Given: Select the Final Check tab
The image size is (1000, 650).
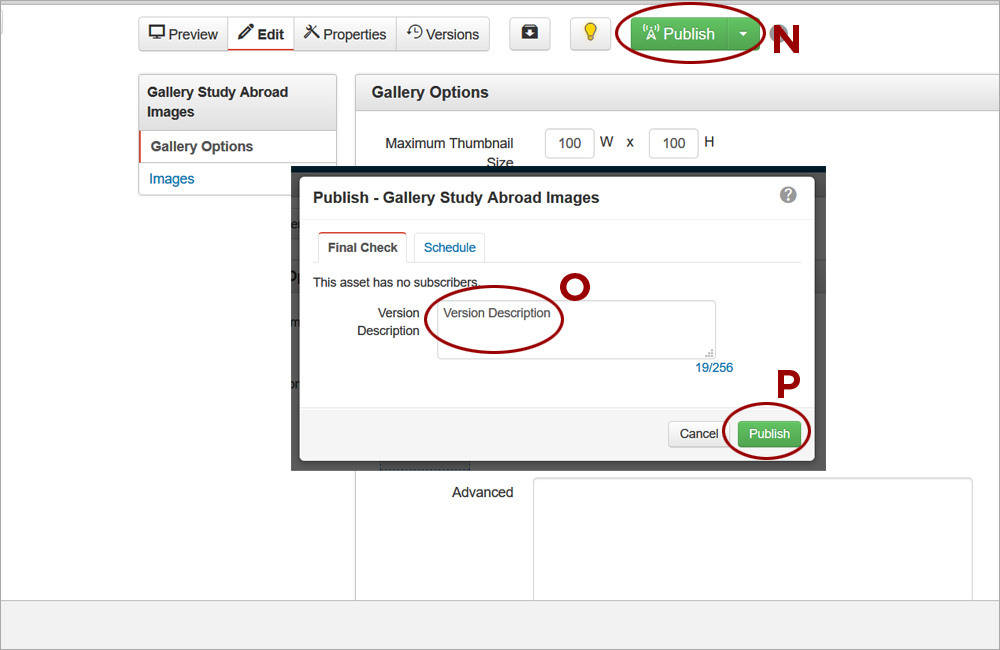Looking at the screenshot, I should click(362, 247).
